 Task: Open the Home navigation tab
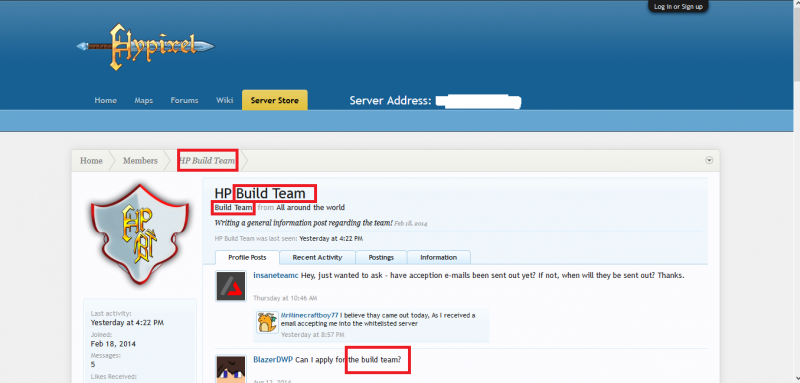[x=106, y=100]
